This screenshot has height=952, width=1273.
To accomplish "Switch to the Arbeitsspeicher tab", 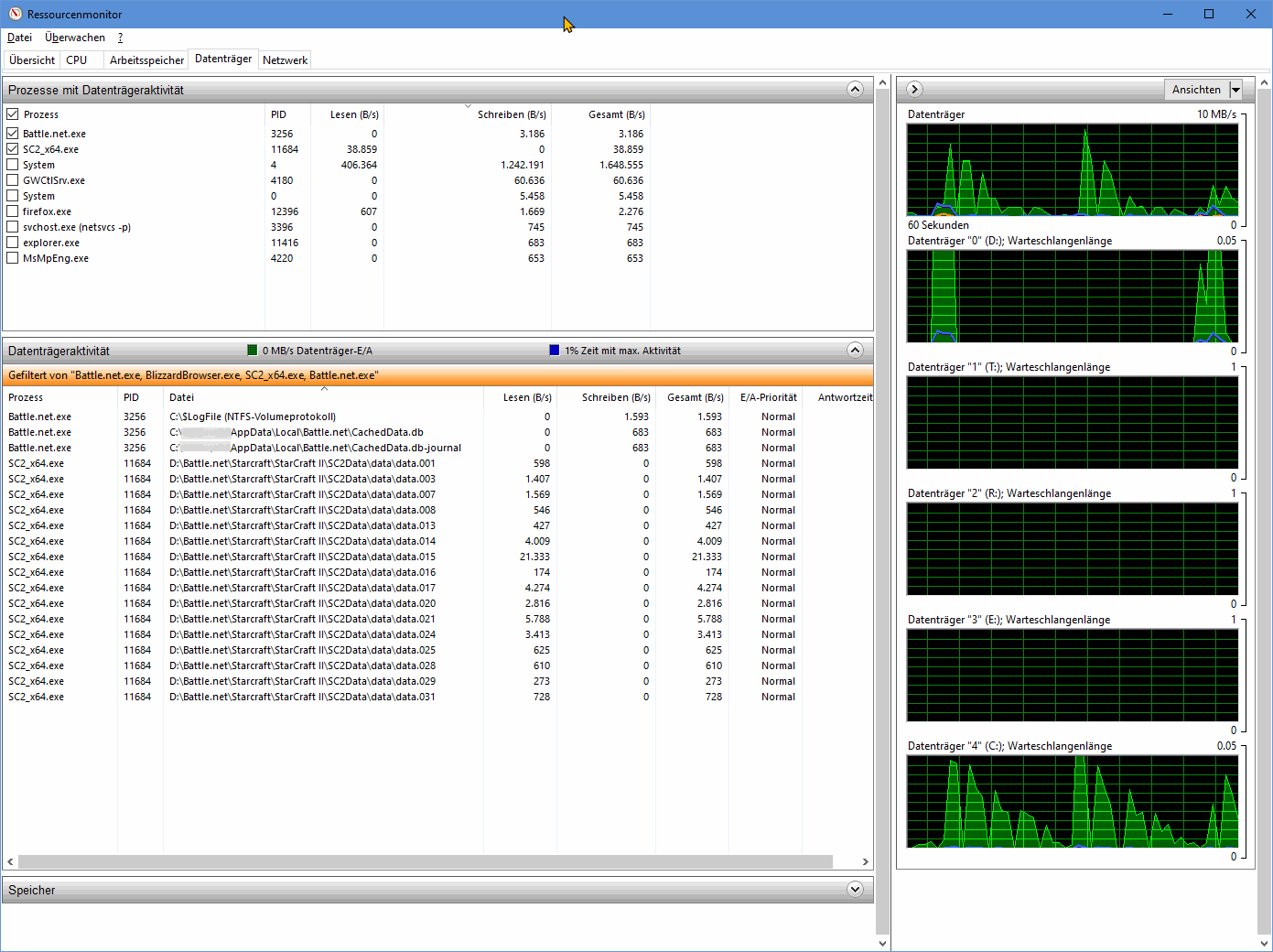I will point(146,59).
